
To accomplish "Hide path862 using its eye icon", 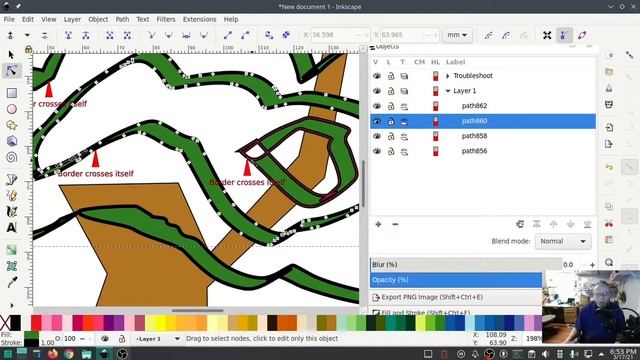I will click(376, 106).
